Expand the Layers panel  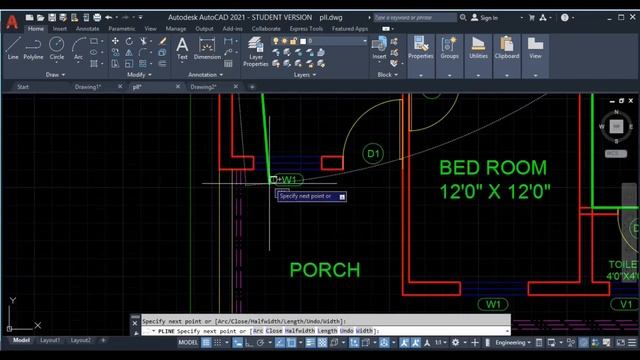304,75
